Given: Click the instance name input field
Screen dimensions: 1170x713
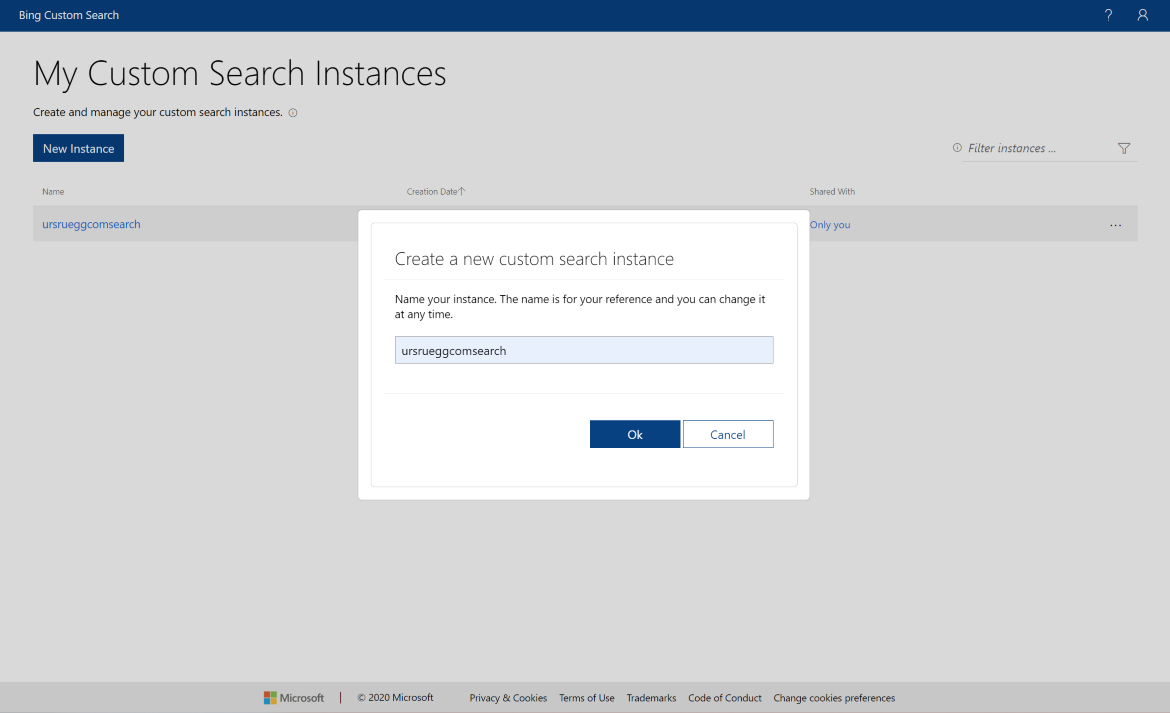Looking at the screenshot, I should pos(584,351).
